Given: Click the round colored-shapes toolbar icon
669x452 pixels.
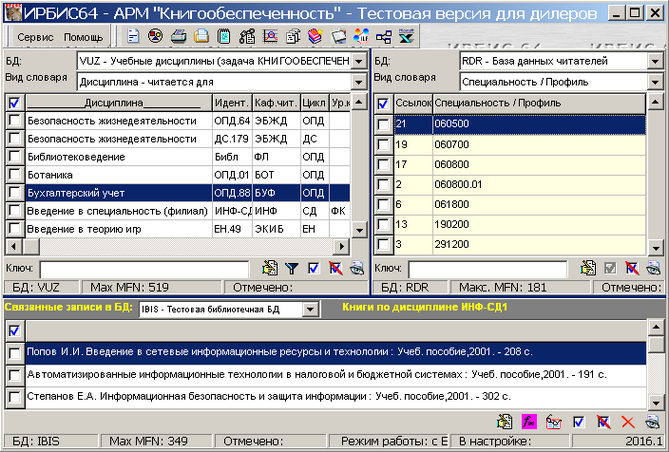Looking at the screenshot, I should [155, 36].
